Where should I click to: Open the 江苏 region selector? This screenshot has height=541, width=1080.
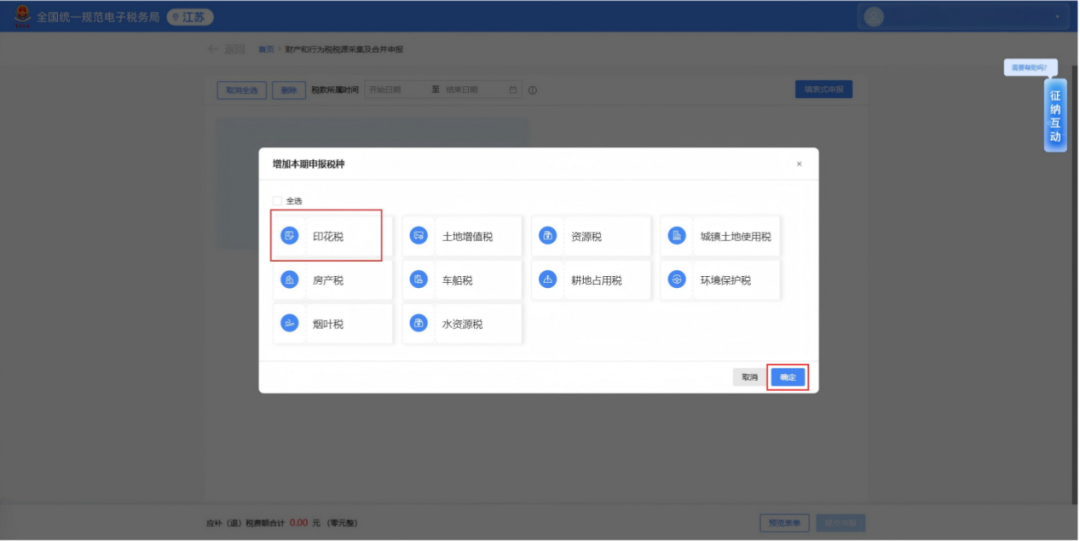(189, 17)
